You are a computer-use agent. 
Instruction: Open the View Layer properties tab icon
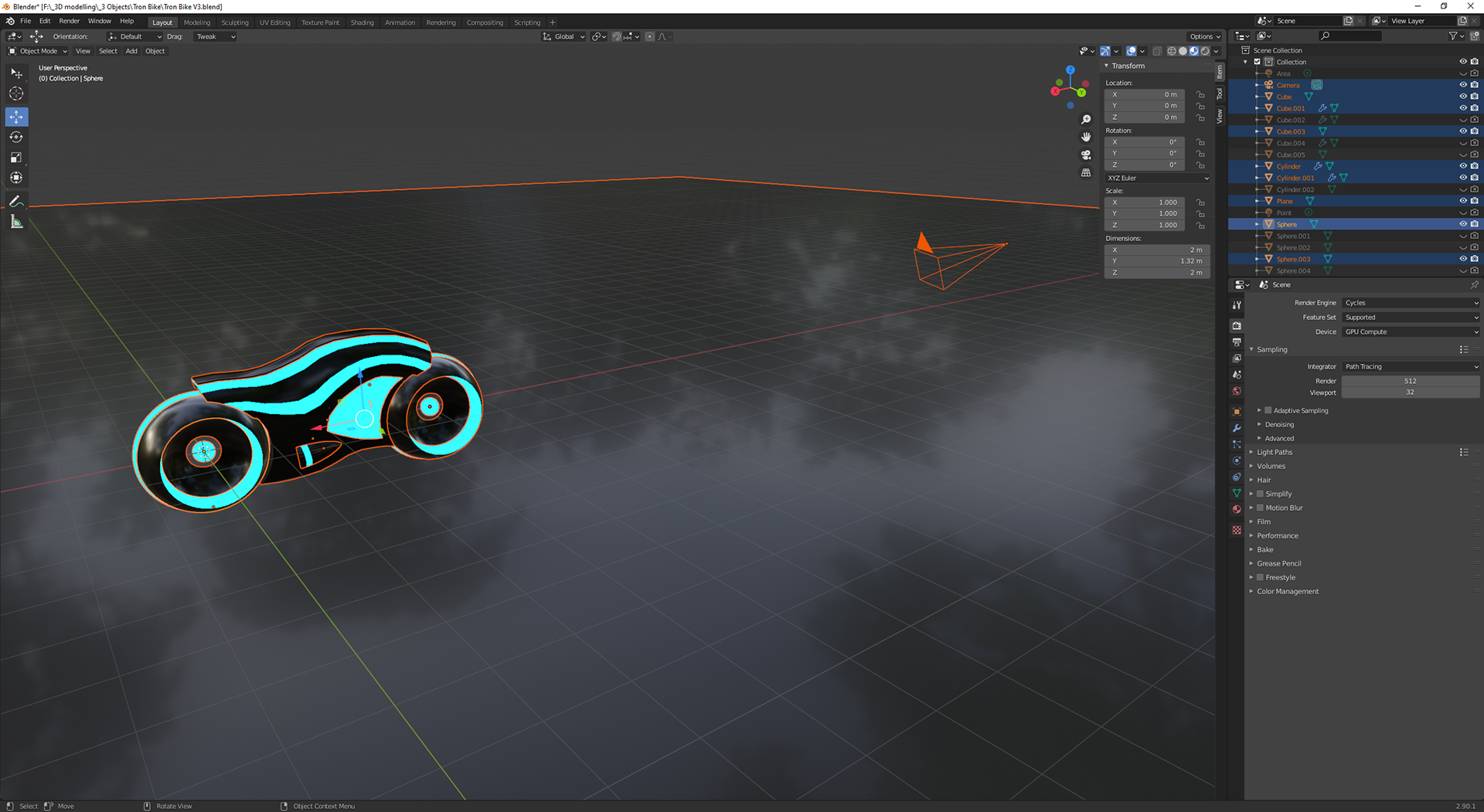point(1237,358)
